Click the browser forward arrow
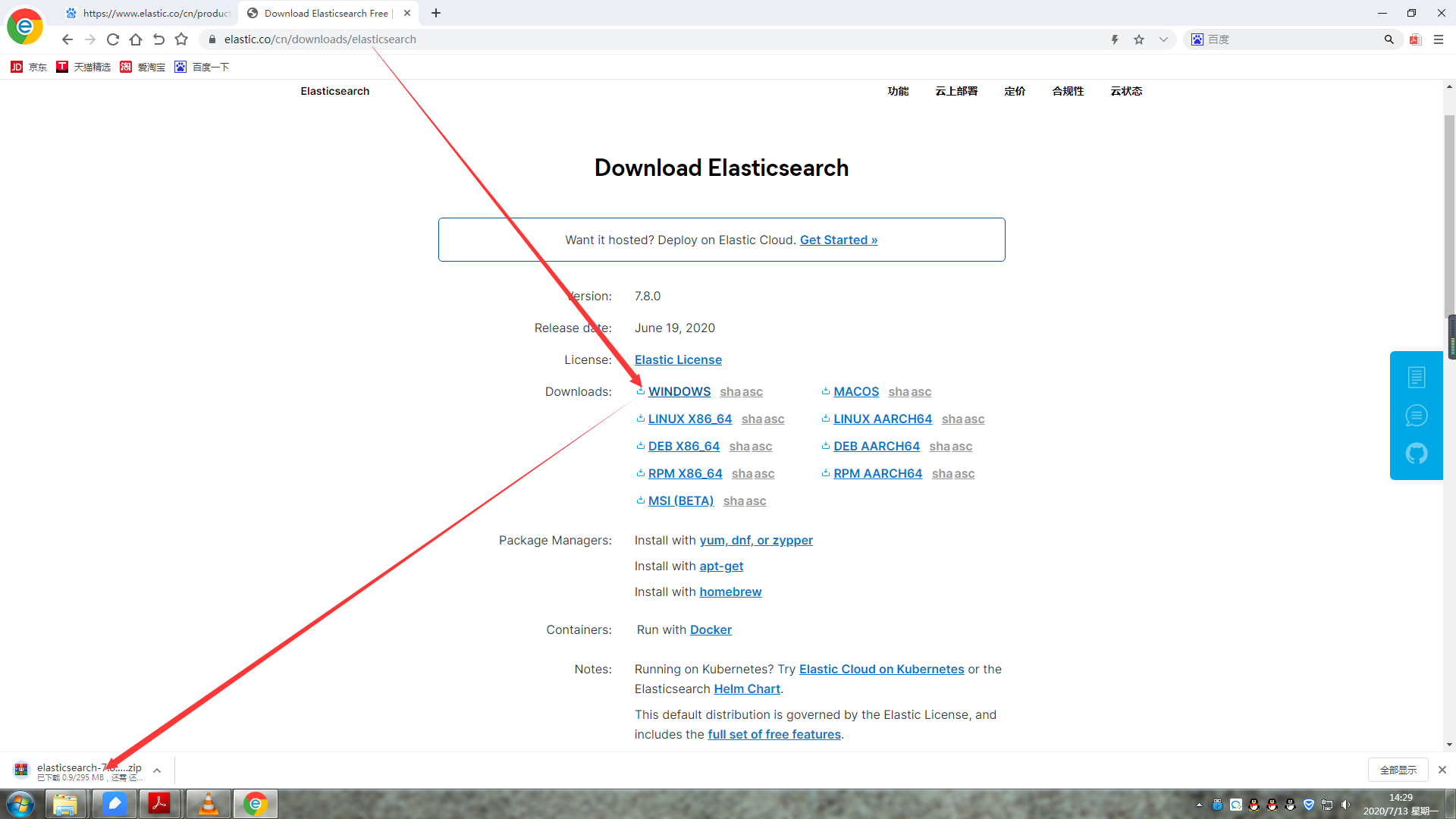Image resolution: width=1456 pixels, height=819 pixels. 90,39
